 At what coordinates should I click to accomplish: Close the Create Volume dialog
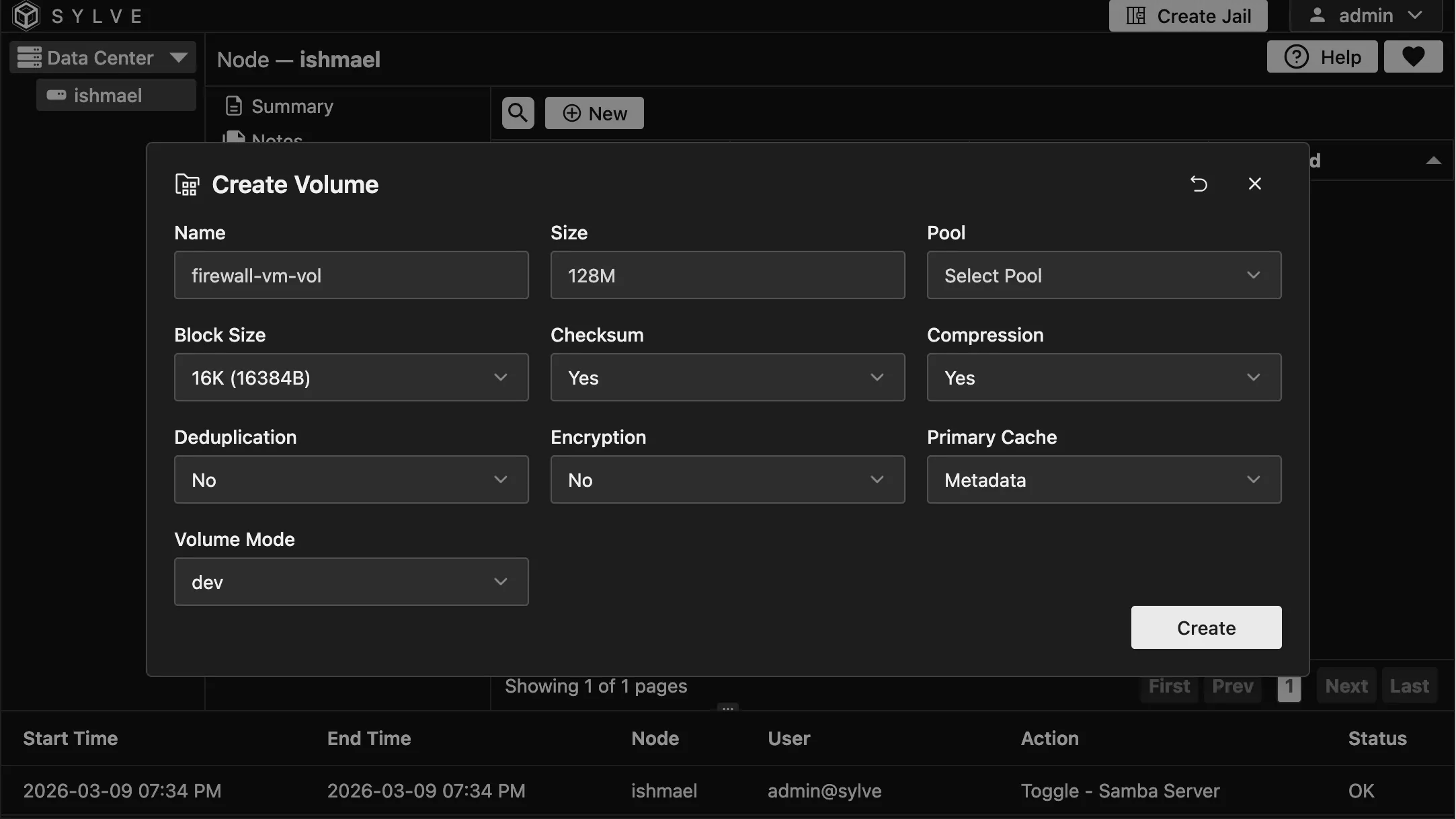coord(1254,184)
